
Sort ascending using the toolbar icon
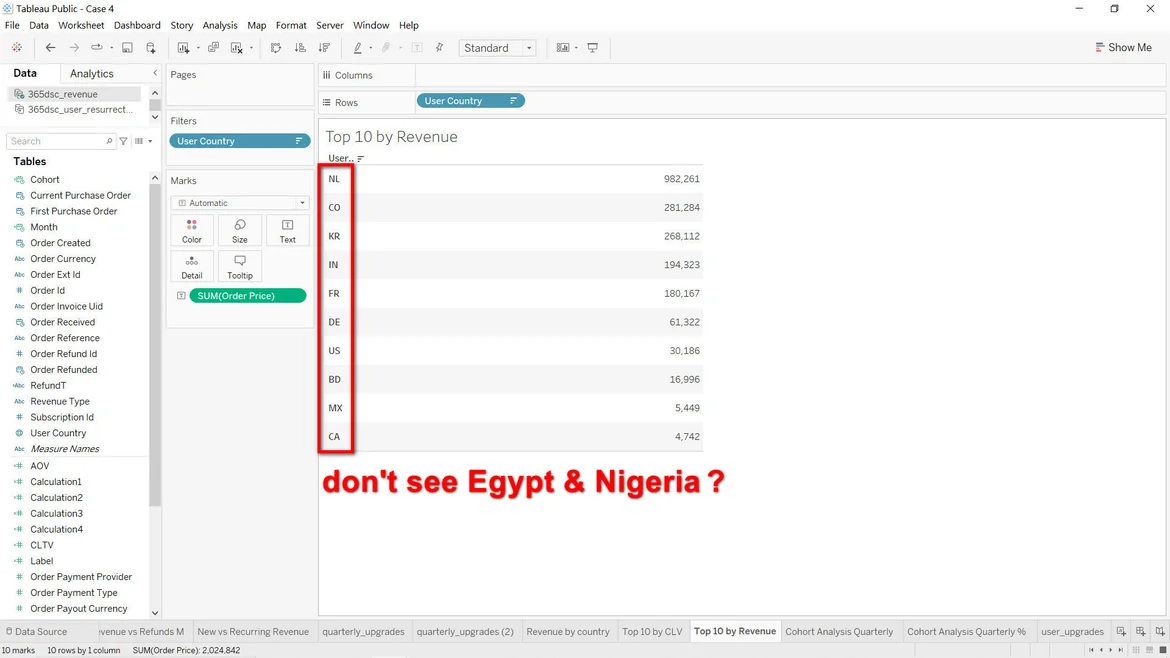pos(300,48)
